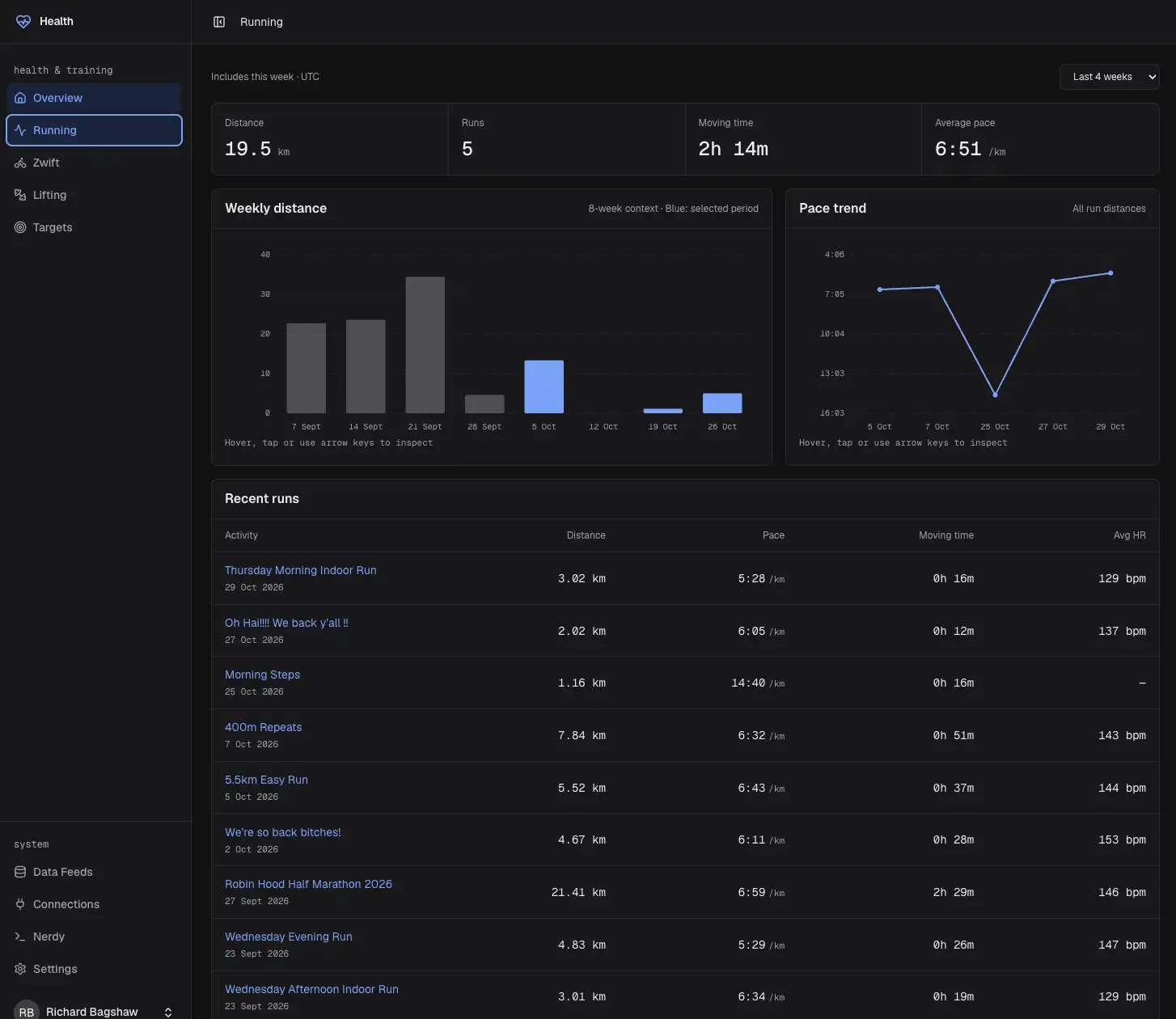Click the Nerdy terminal icon
The width and height of the screenshot is (1176, 1019).
(x=20, y=937)
